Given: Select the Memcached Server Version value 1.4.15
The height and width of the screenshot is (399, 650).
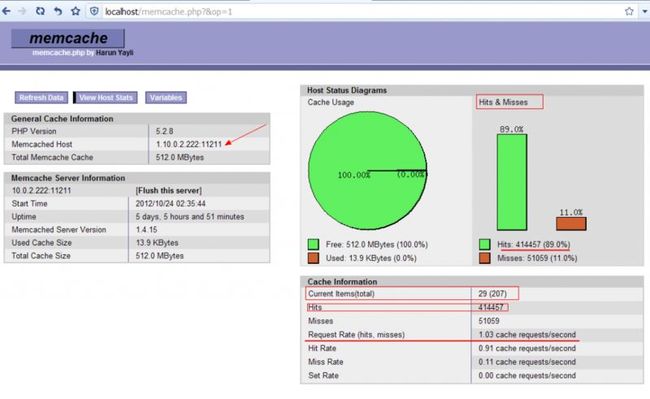Looking at the screenshot, I should [x=146, y=230].
